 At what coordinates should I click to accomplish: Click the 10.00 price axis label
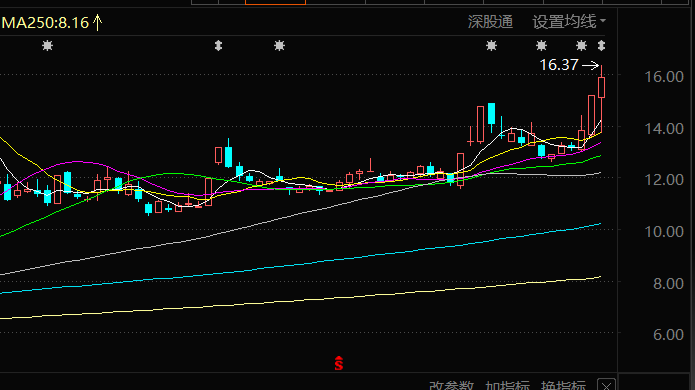pyautogui.click(x=664, y=231)
